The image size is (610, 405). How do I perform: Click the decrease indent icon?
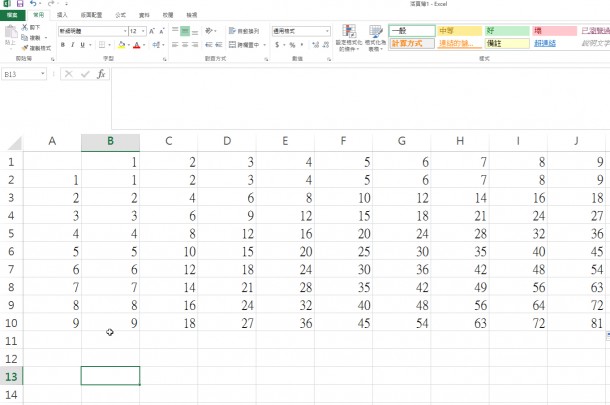click(x=209, y=45)
